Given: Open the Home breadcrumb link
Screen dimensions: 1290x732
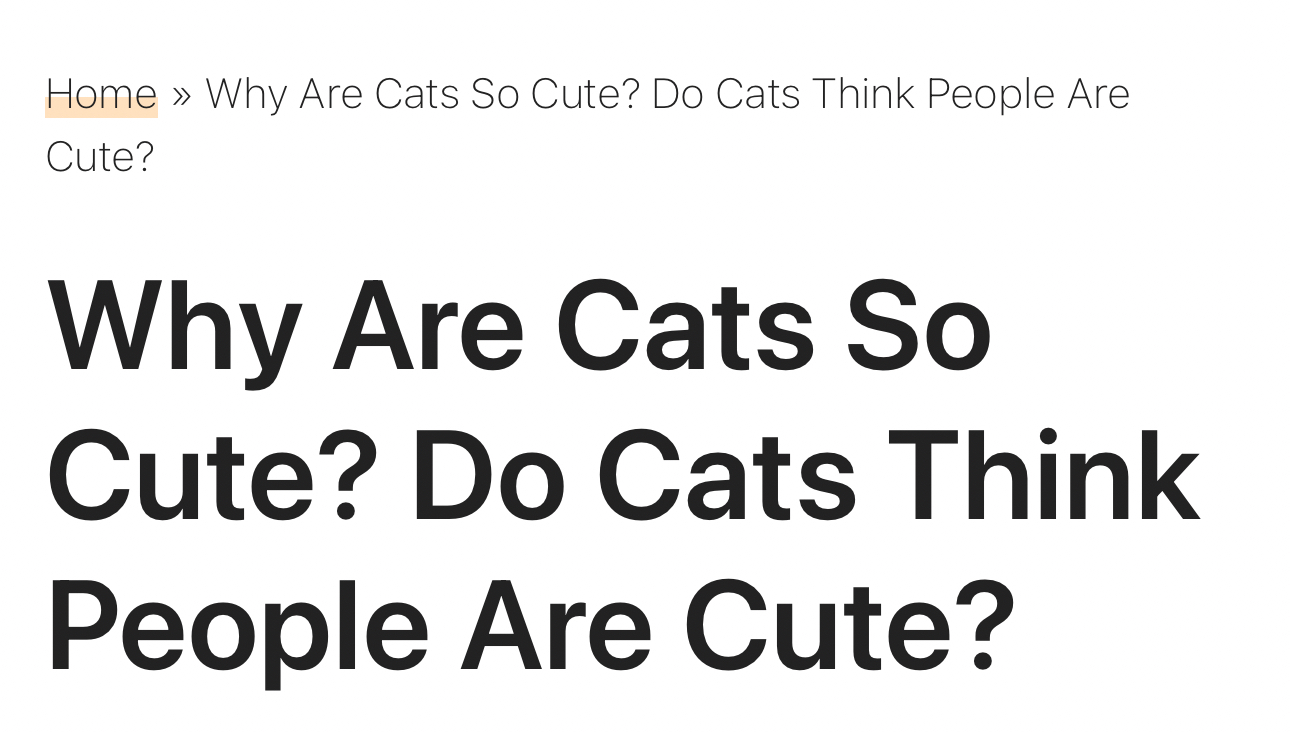Looking at the screenshot, I should [101, 94].
